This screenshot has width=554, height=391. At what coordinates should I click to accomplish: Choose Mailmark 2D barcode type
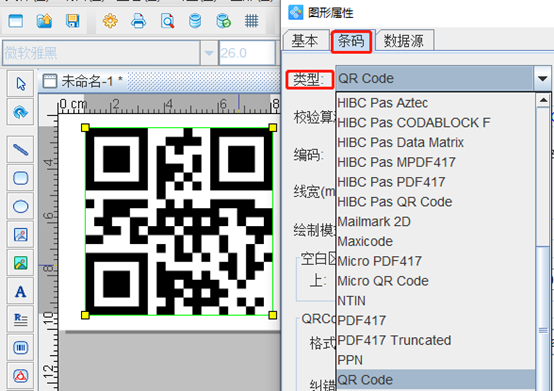[435, 221]
